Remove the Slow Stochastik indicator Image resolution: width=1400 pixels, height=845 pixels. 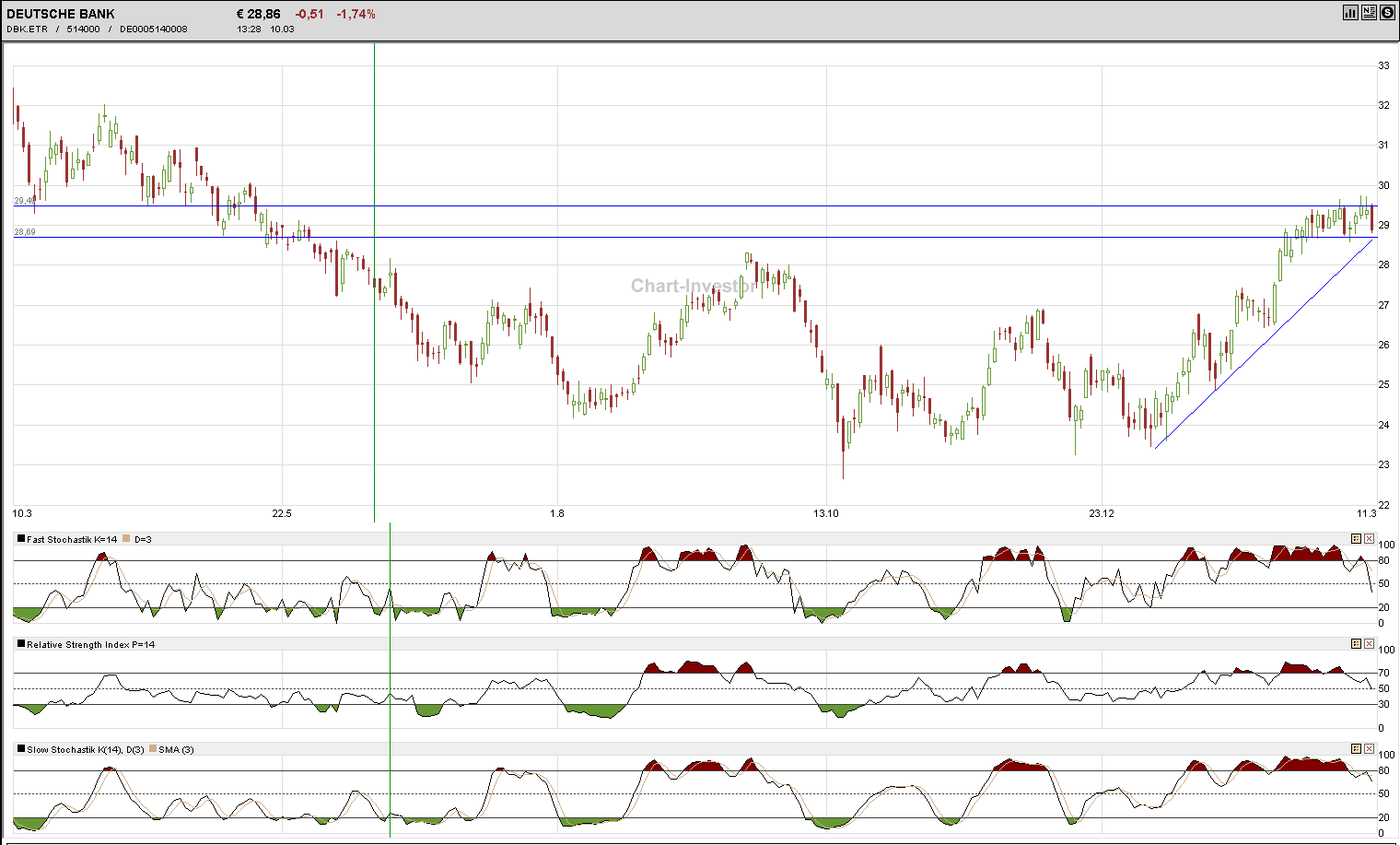click(1367, 748)
